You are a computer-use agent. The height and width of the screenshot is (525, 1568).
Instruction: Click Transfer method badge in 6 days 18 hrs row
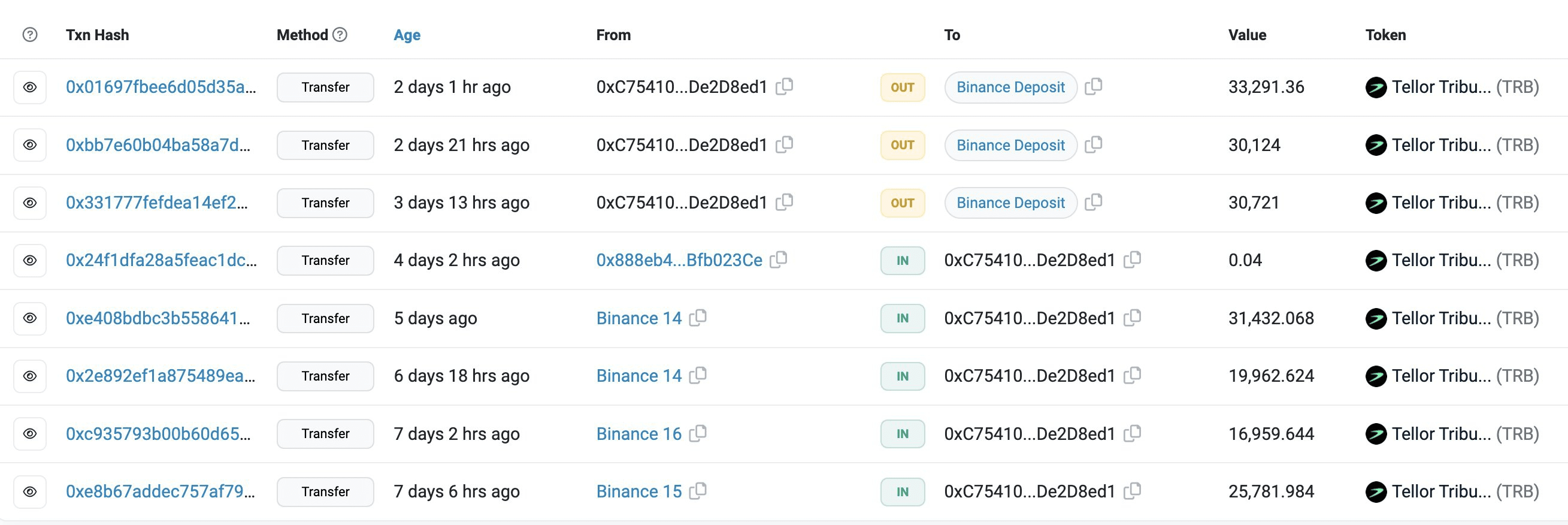coord(325,376)
